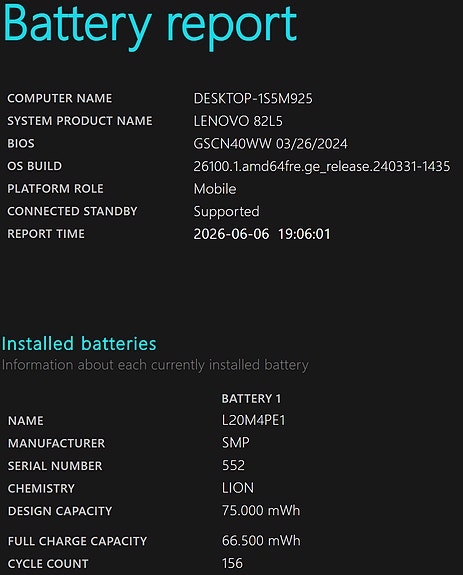The image size is (463, 575).
Task: Click the DESIGN CAPACITY row label
Action: click(x=60, y=511)
